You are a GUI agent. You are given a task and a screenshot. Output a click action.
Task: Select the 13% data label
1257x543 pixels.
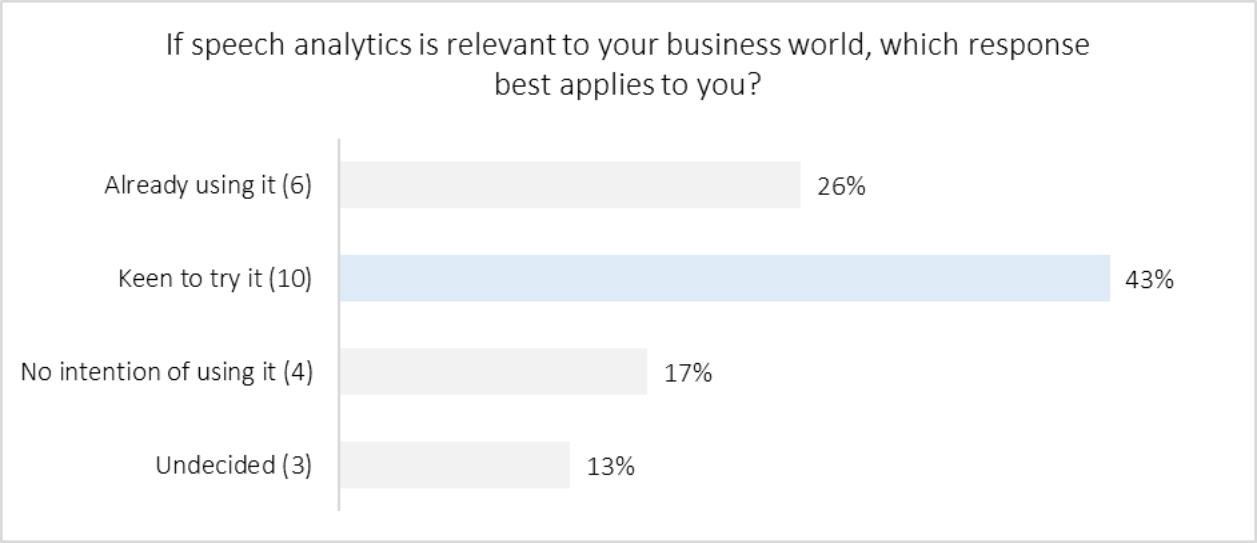610,467
